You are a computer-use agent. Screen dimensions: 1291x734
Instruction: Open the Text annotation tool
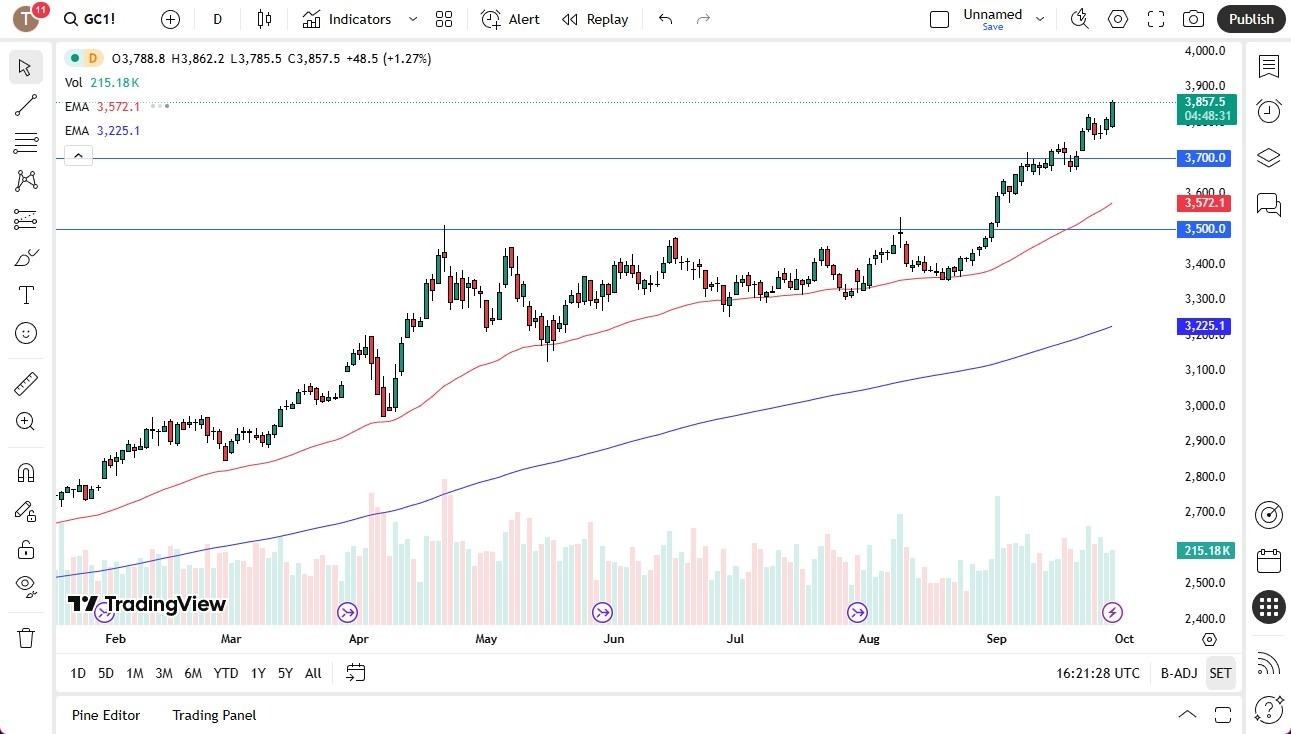[x=25, y=294]
